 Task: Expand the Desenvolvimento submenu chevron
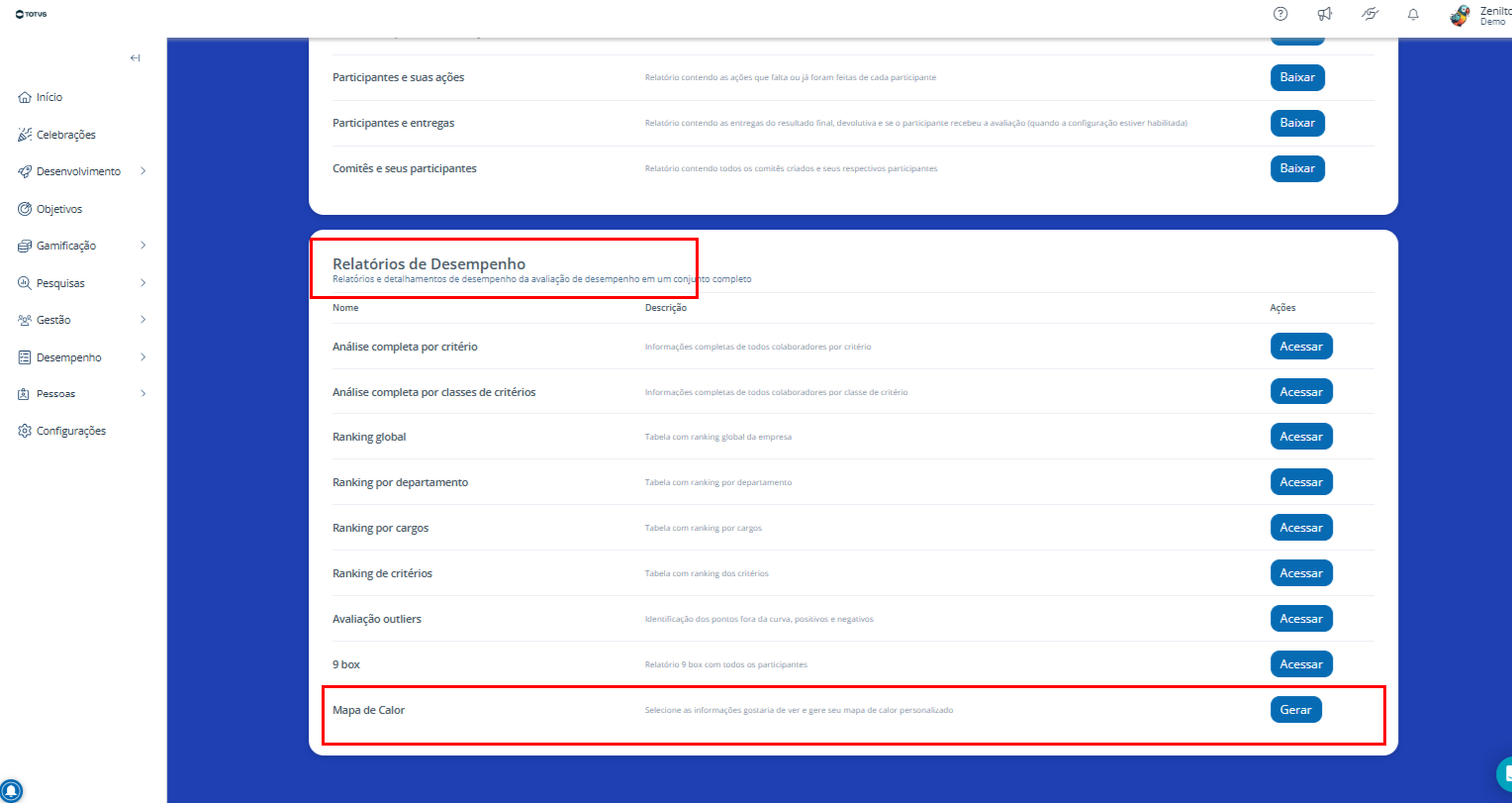point(143,171)
